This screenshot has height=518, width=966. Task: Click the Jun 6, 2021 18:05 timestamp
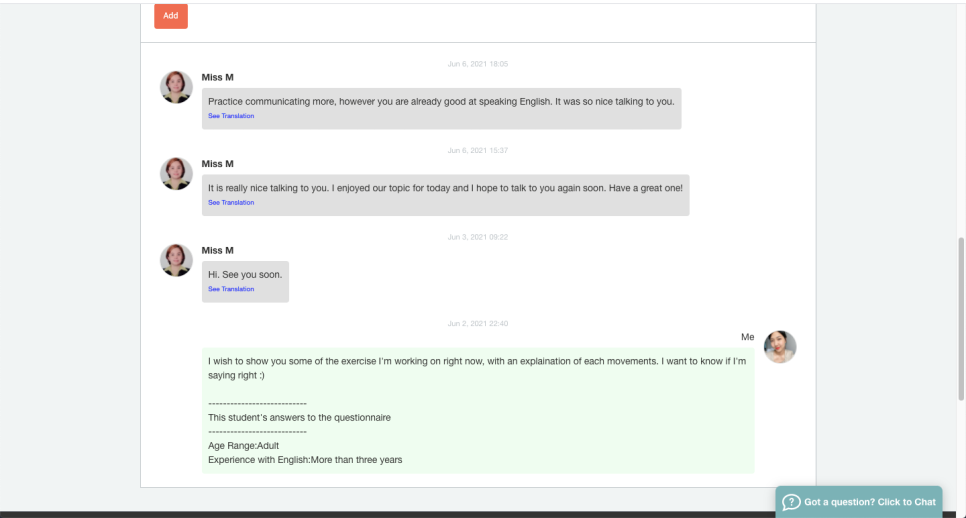478,64
